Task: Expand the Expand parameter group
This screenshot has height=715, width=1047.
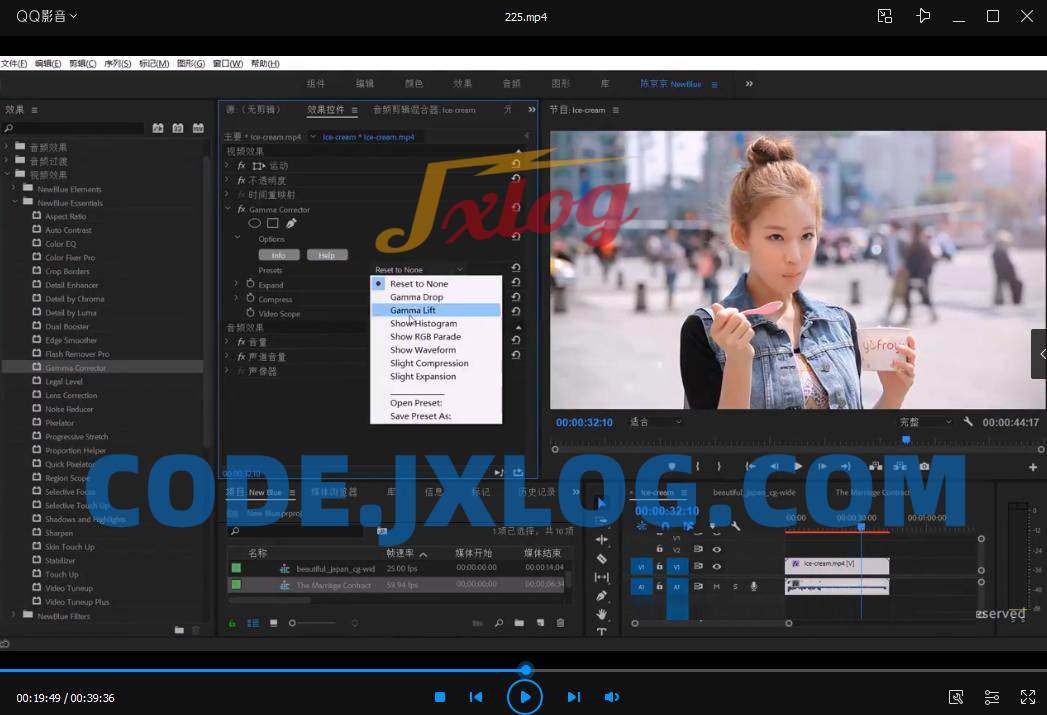Action: (x=237, y=284)
